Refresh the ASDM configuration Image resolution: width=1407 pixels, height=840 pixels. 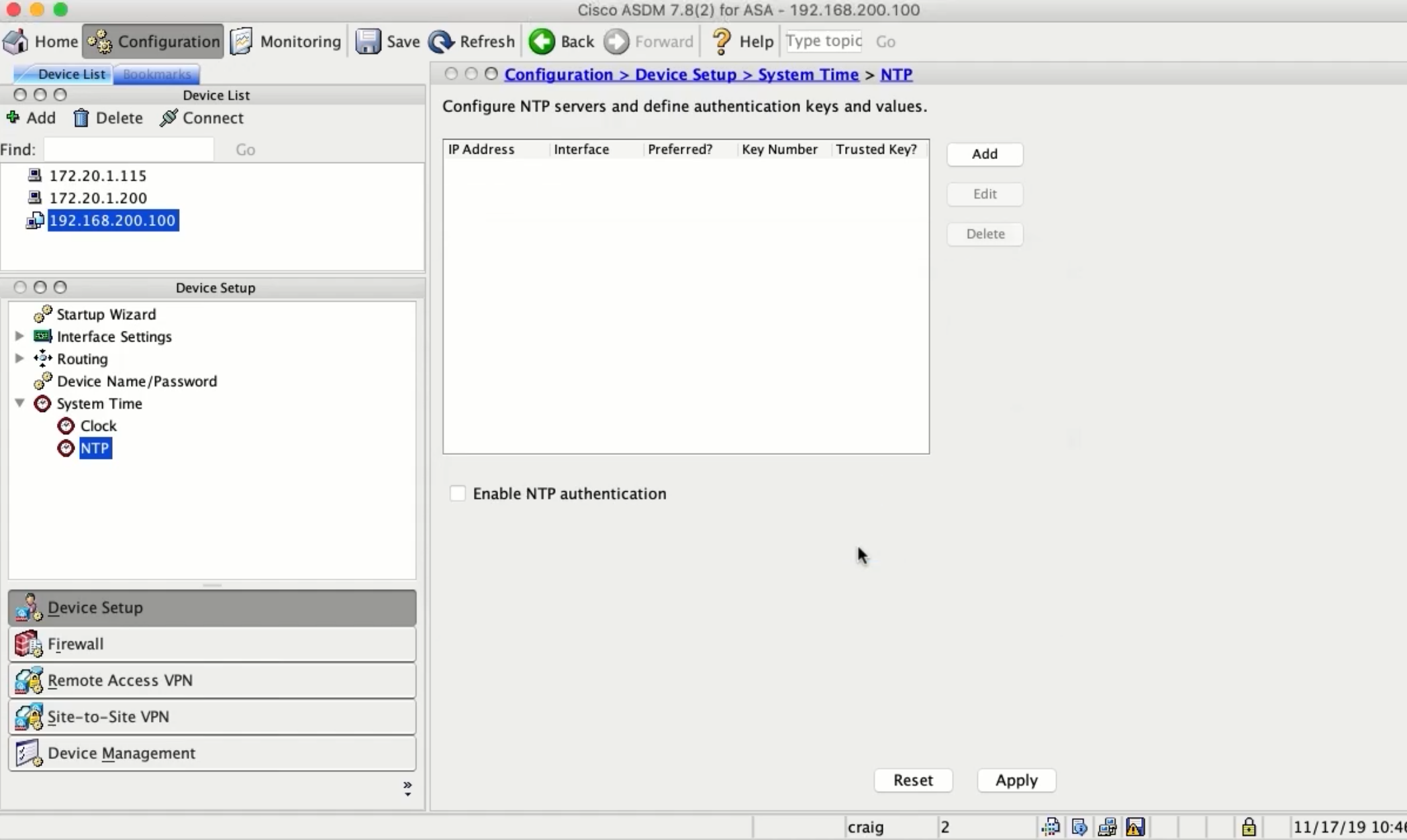click(x=471, y=42)
